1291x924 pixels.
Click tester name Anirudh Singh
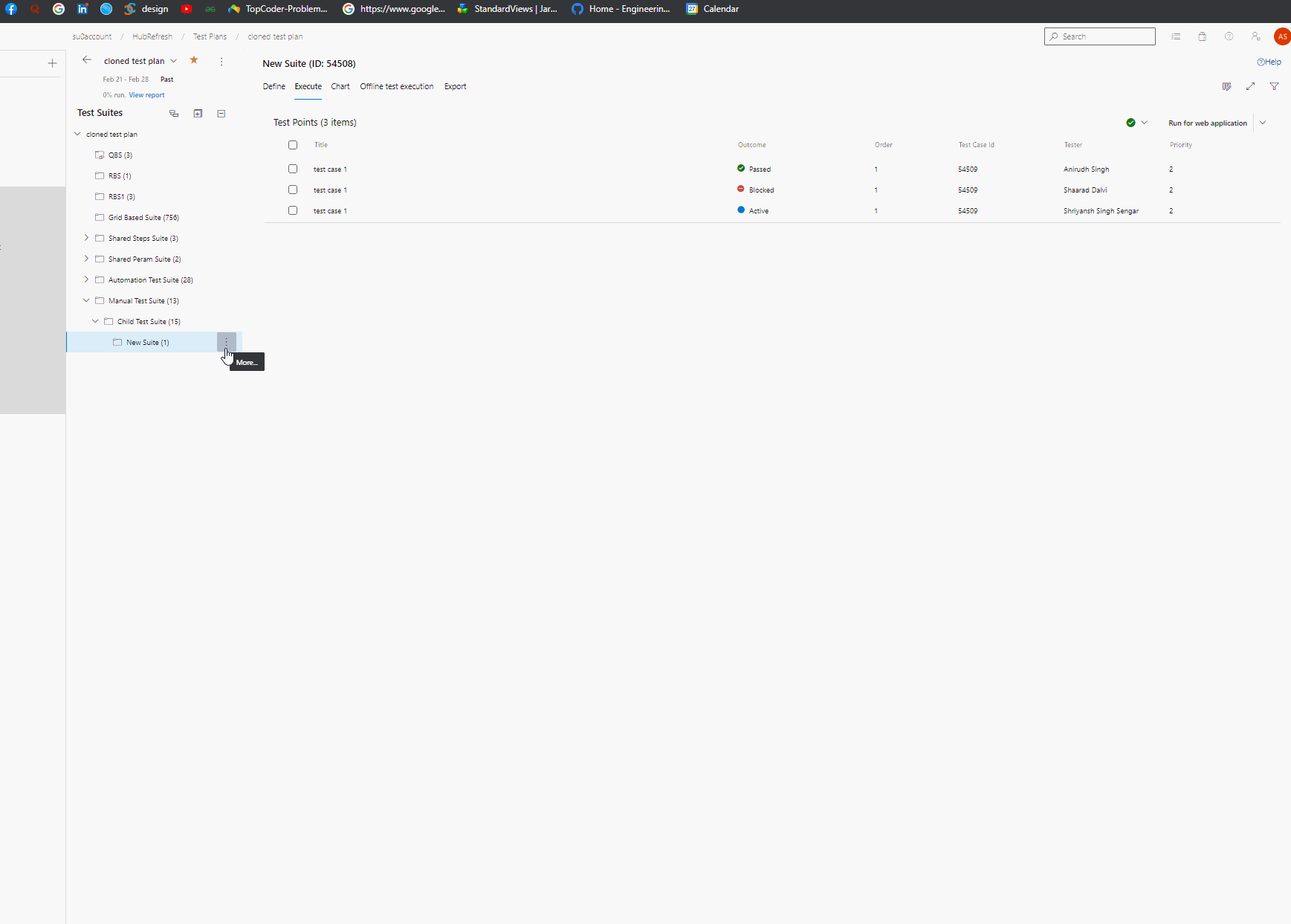(x=1087, y=169)
